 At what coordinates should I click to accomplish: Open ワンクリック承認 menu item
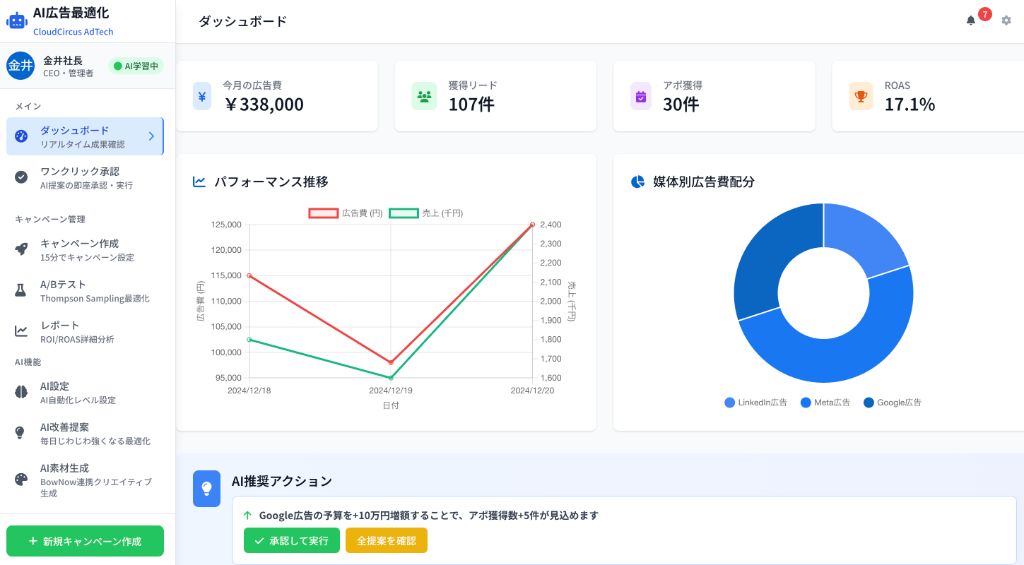pyautogui.click(x=85, y=177)
